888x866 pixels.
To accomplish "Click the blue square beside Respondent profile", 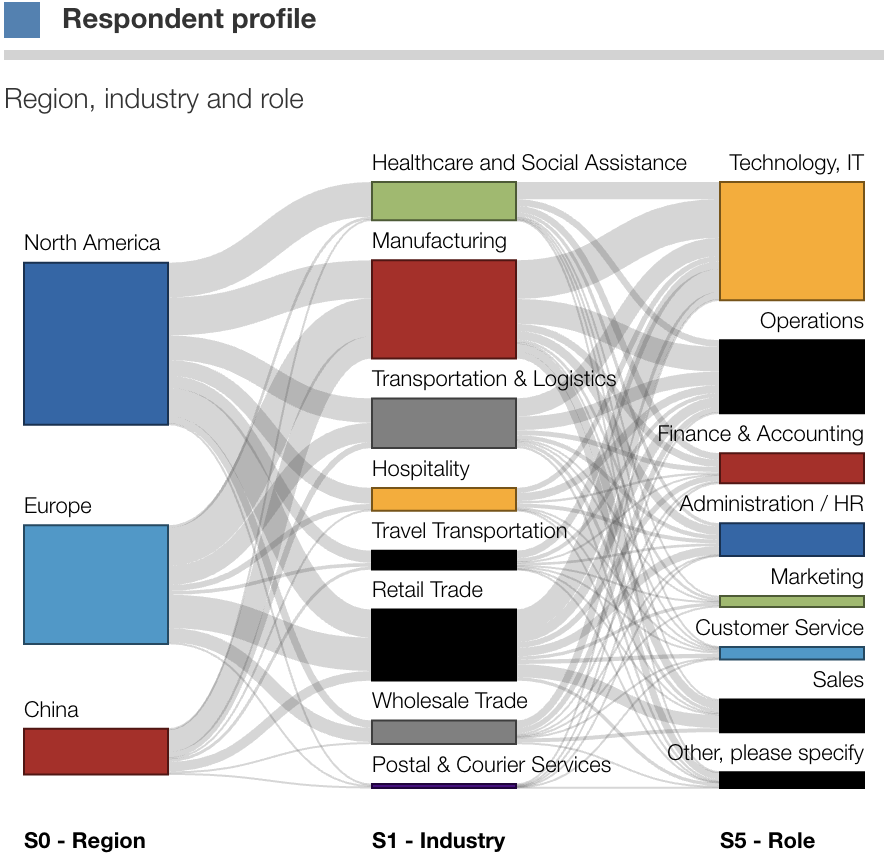I will click(x=22, y=20).
